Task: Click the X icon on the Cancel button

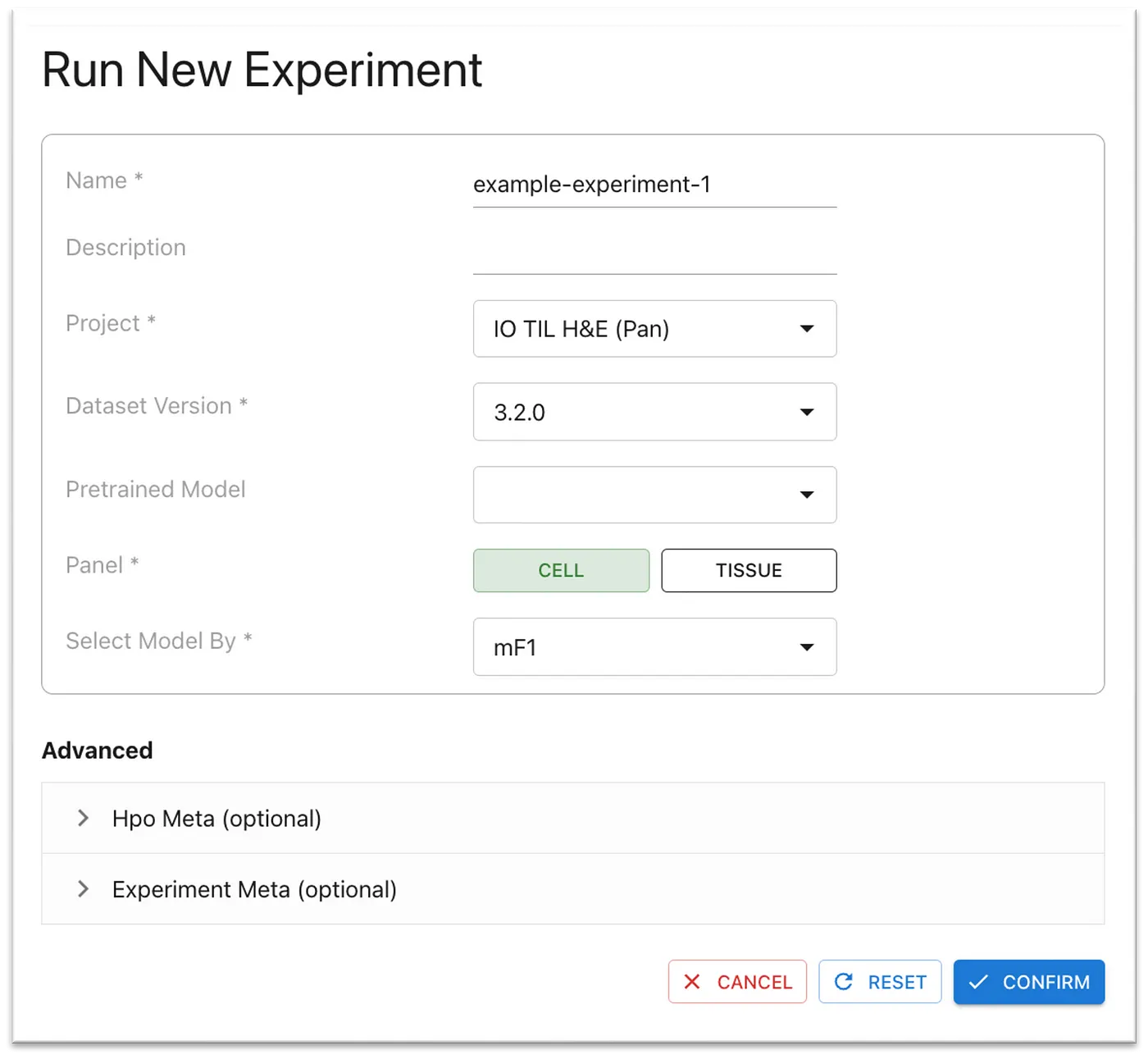Action: (x=692, y=982)
